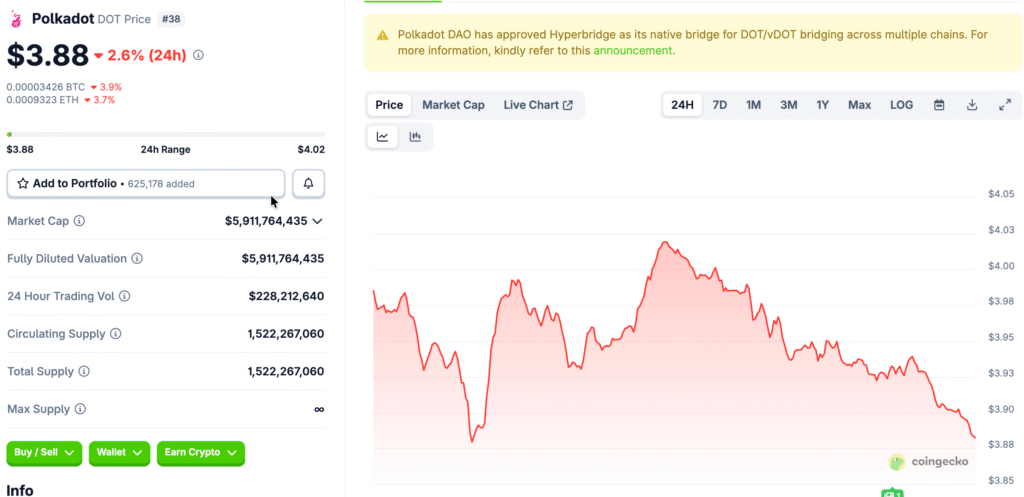The image size is (1024, 497).
Task: Open the announcement link in banner
Action: click(633, 50)
